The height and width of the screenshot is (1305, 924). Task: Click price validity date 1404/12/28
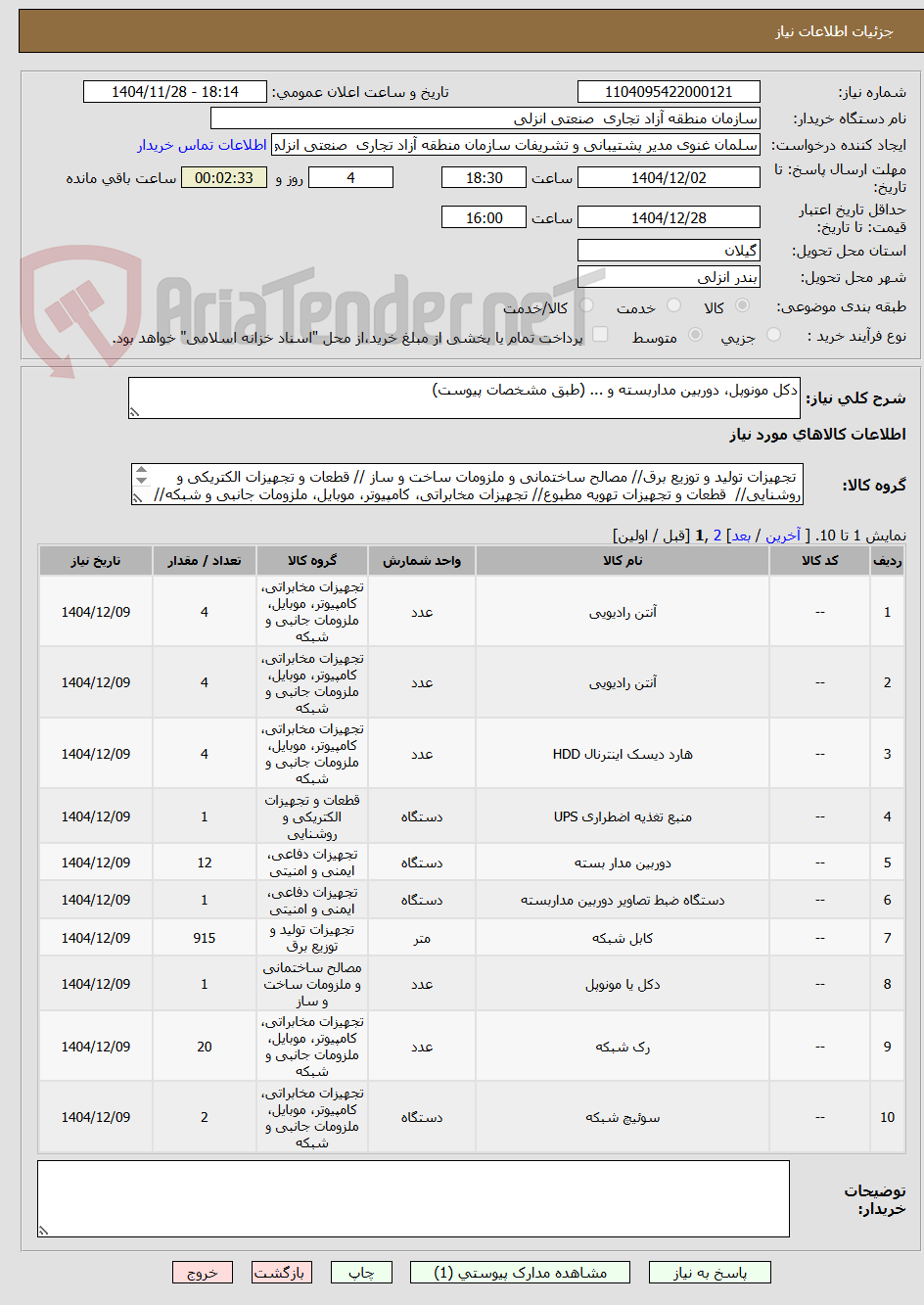tap(669, 218)
